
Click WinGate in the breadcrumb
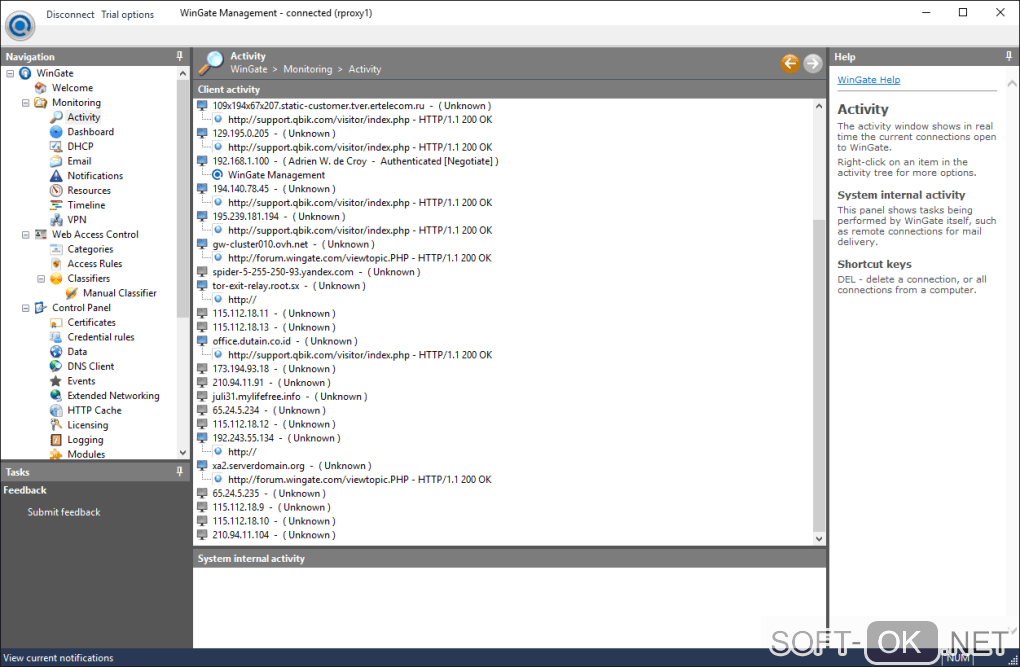click(248, 69)
